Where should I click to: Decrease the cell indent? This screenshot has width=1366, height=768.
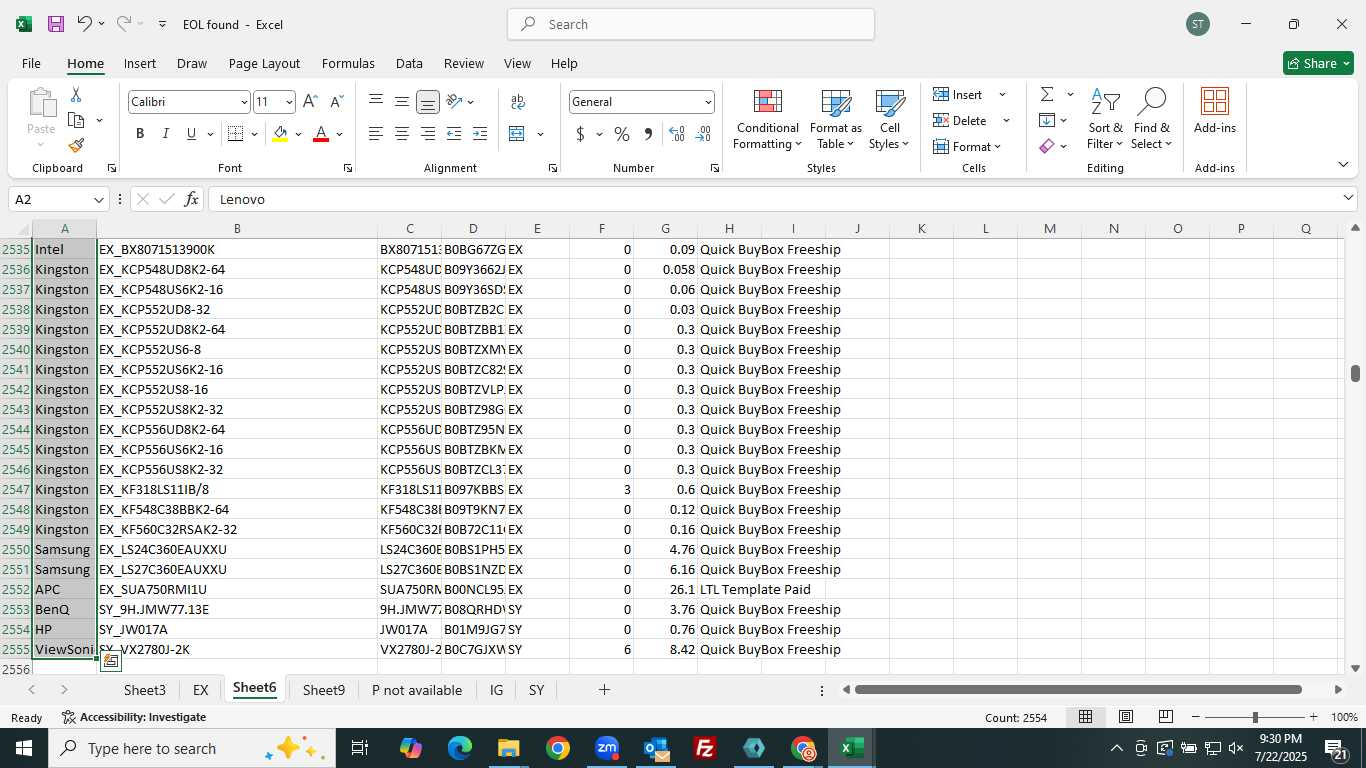coord(454,134)
